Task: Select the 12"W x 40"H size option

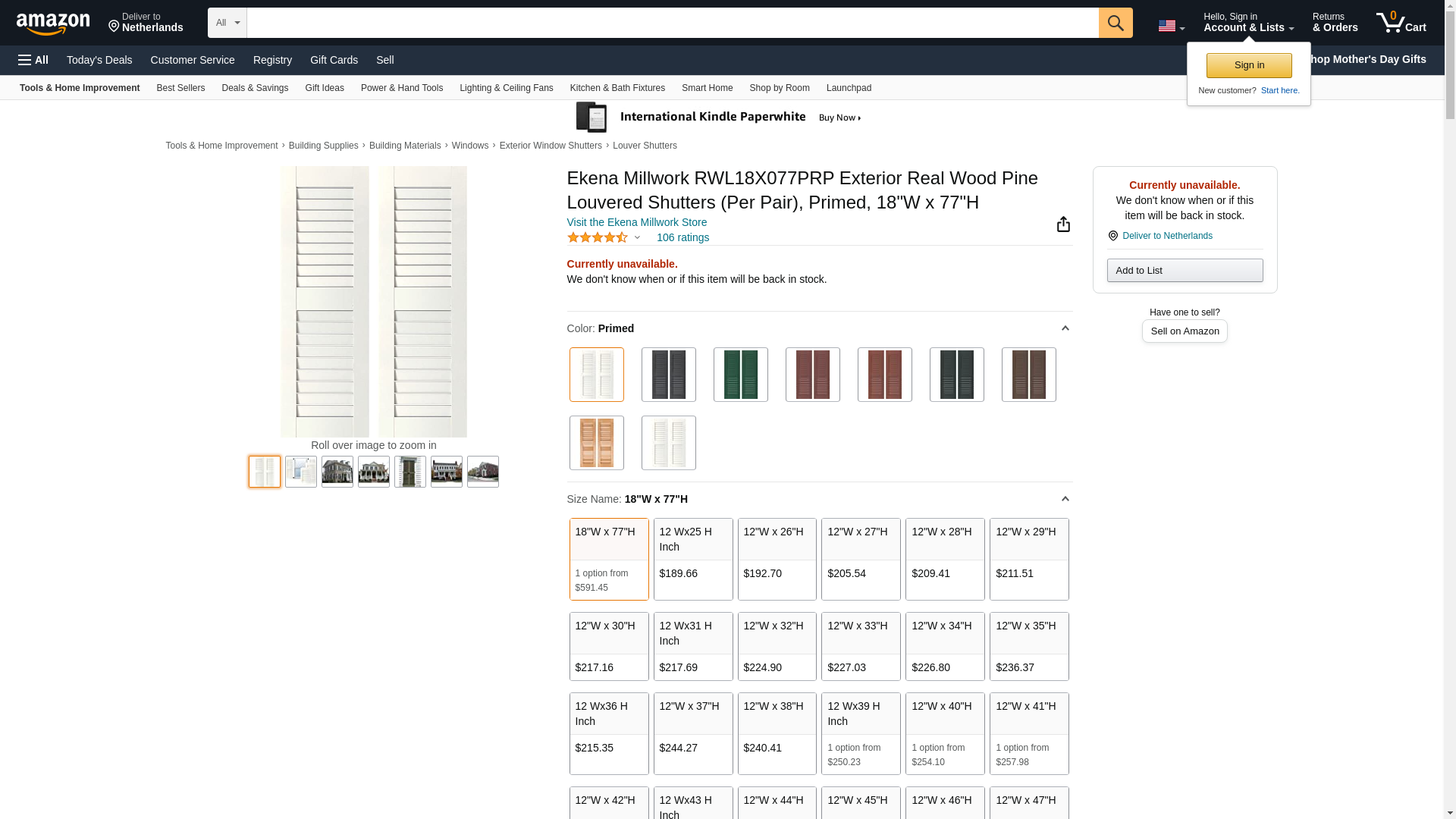Action: (x=944, y=733)
